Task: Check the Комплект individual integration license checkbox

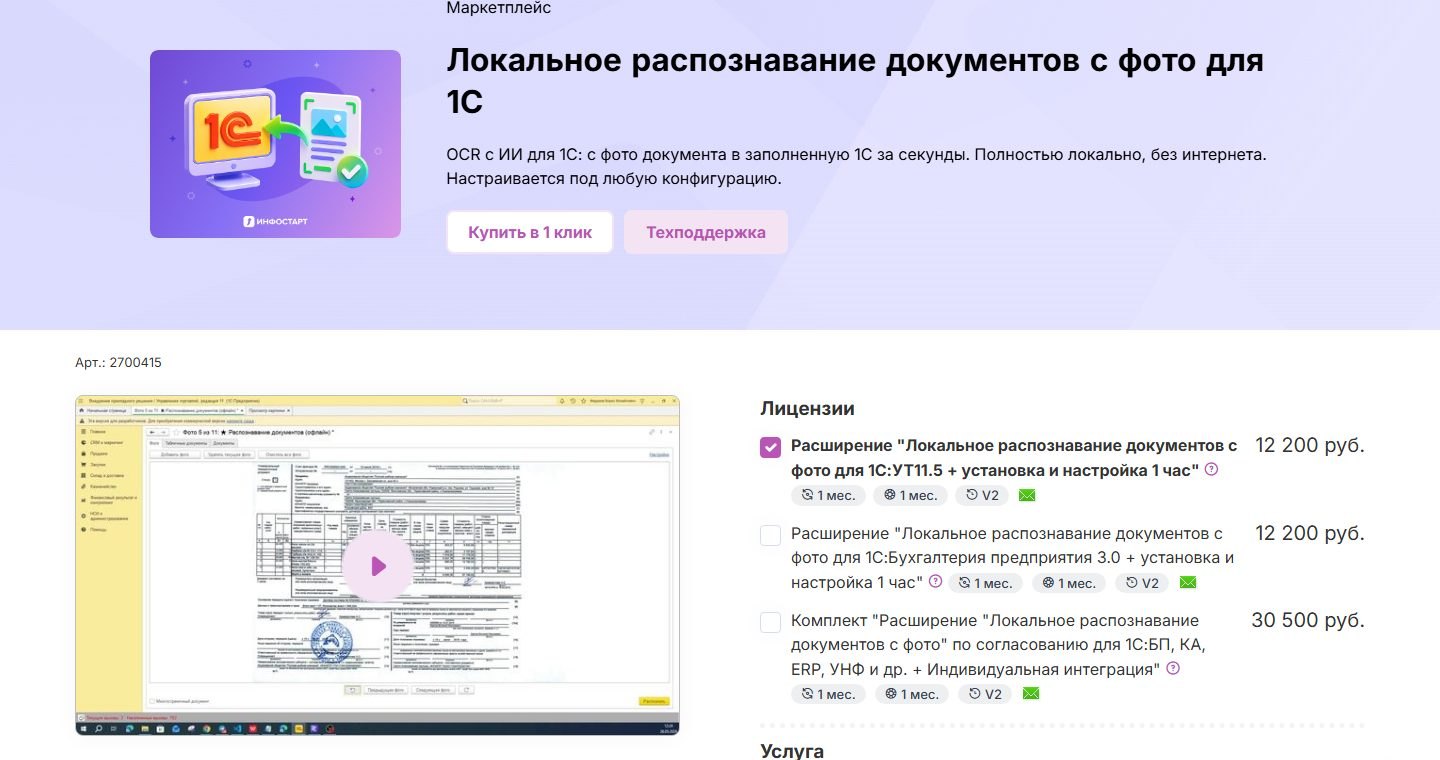Action: click(x=770, y=622)
